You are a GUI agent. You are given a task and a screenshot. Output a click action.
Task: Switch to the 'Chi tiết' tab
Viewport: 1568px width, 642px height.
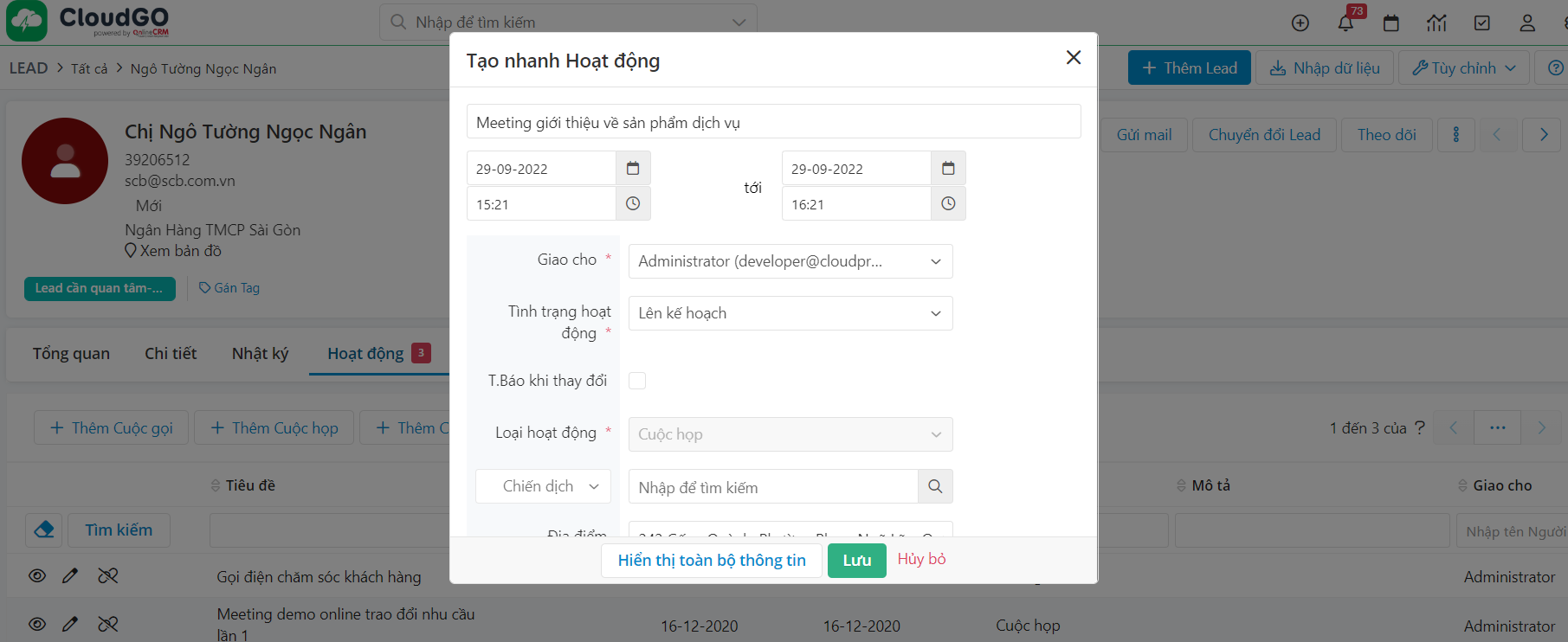pyautogui.click(x=171, y=353)
